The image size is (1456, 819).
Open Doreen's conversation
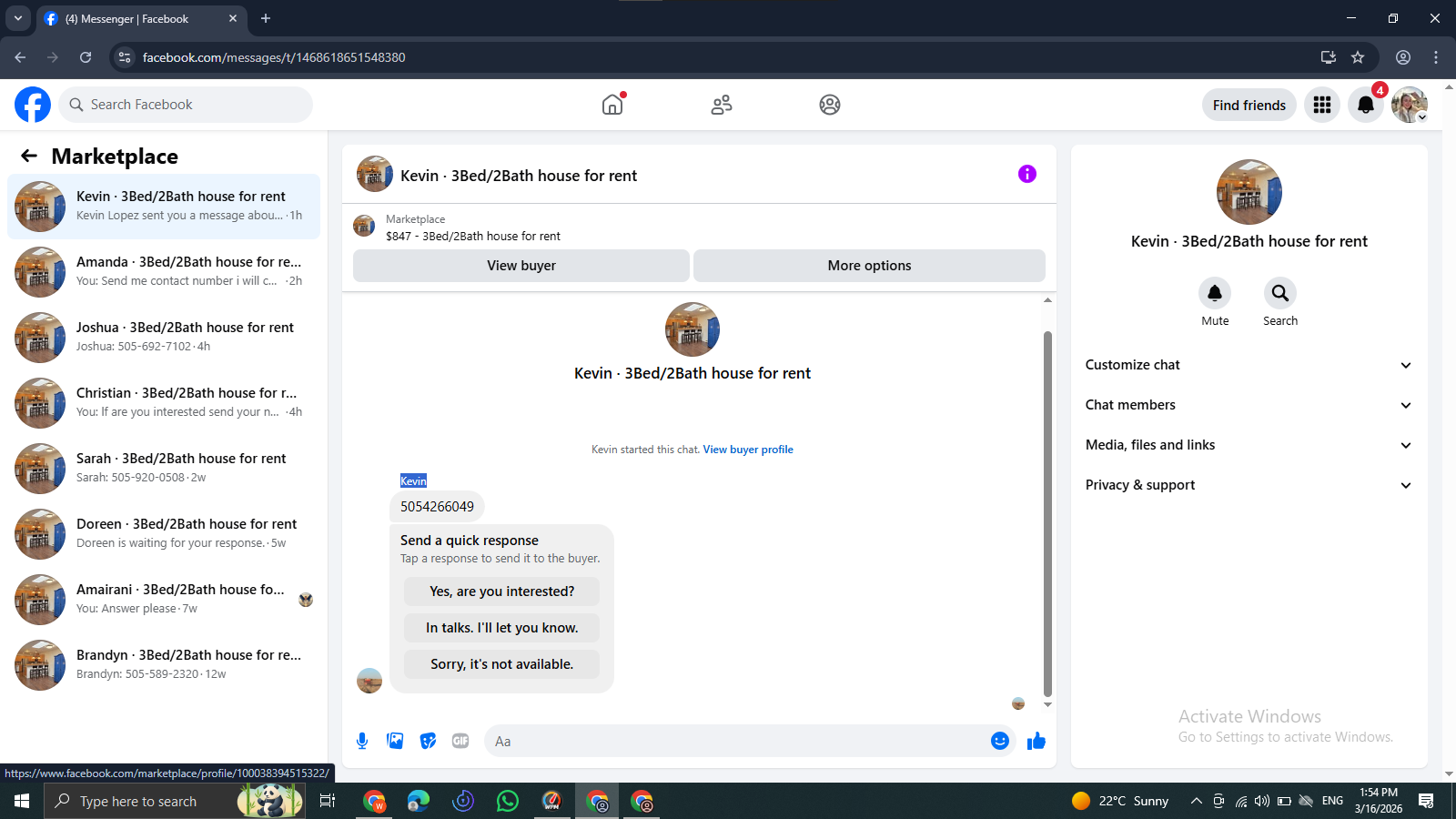[164, 534]
